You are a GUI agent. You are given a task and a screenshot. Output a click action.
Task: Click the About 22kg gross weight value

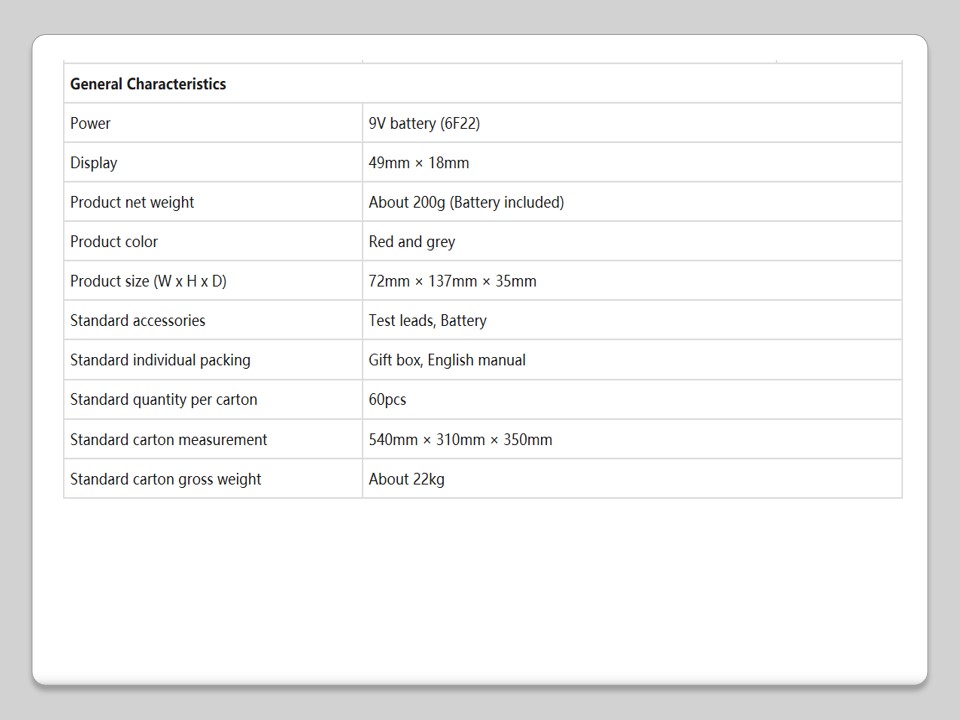[406, 480]
